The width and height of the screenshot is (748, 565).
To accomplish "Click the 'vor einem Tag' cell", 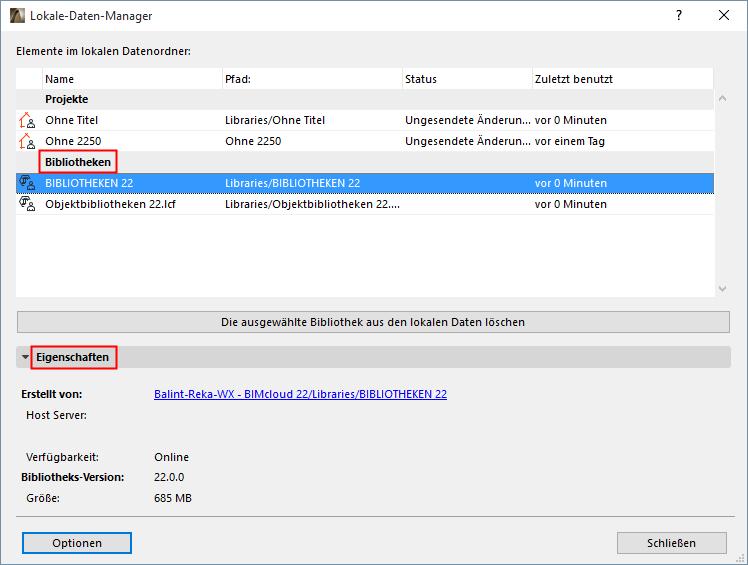I will (x=570, y=141).
